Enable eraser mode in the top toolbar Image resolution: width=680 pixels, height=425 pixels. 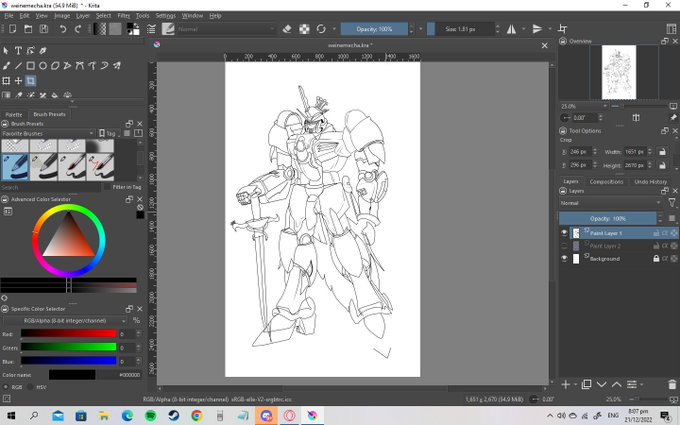[287, 29]
